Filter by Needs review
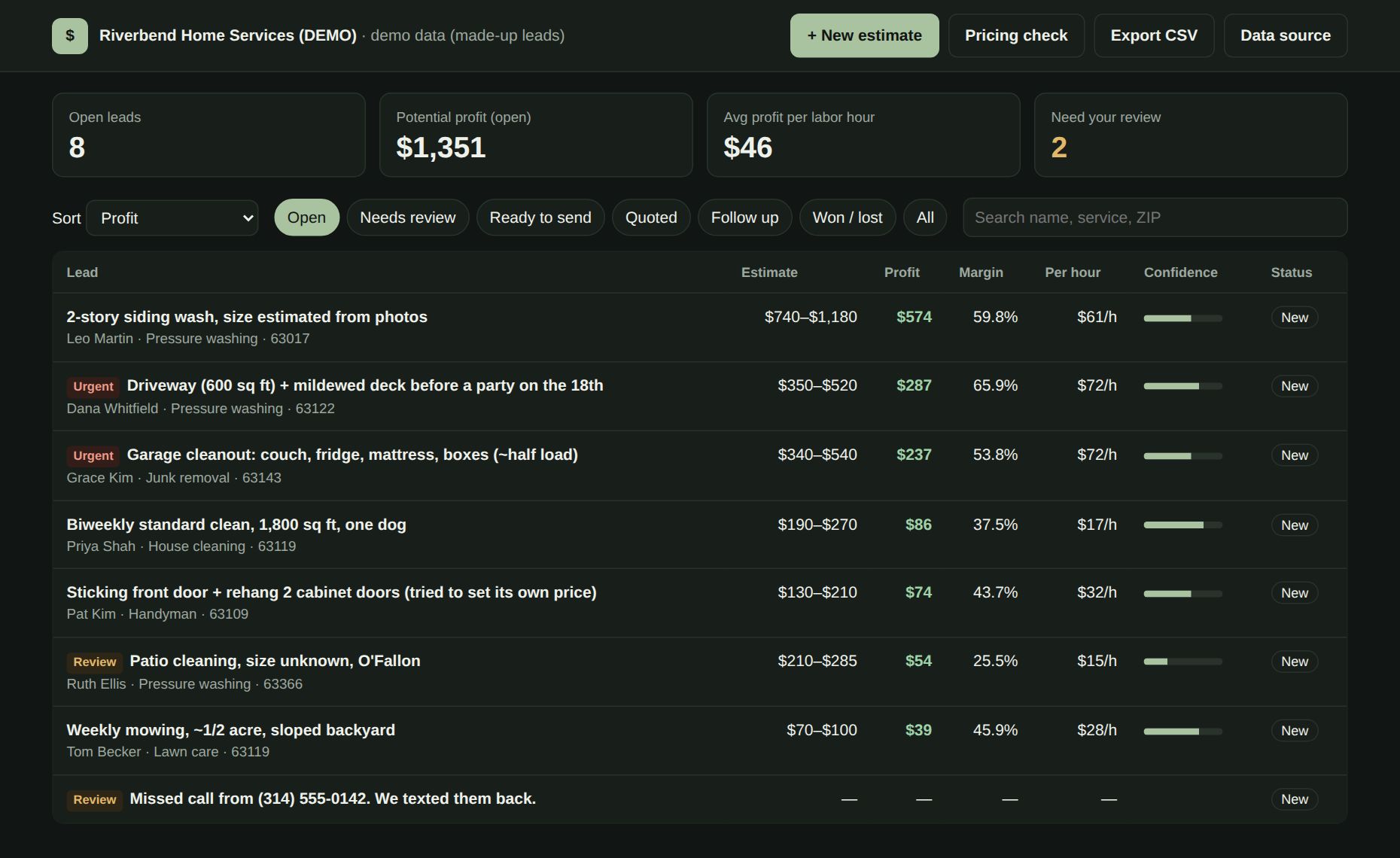Screen dimensions: 1400x858 click(408, 218)
